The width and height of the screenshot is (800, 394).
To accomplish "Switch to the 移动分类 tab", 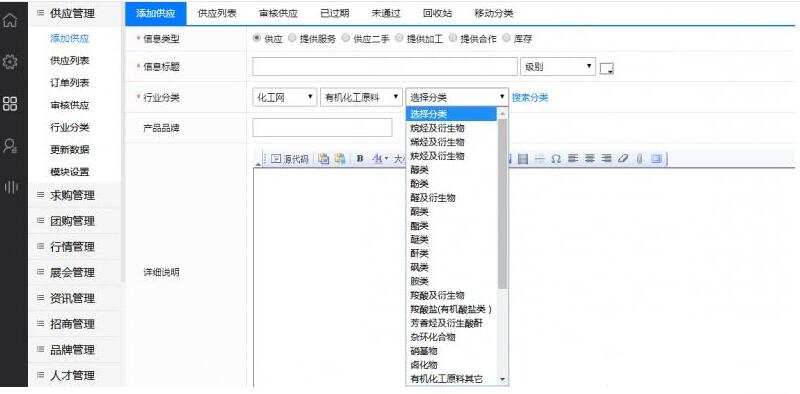I will (493, 14).
